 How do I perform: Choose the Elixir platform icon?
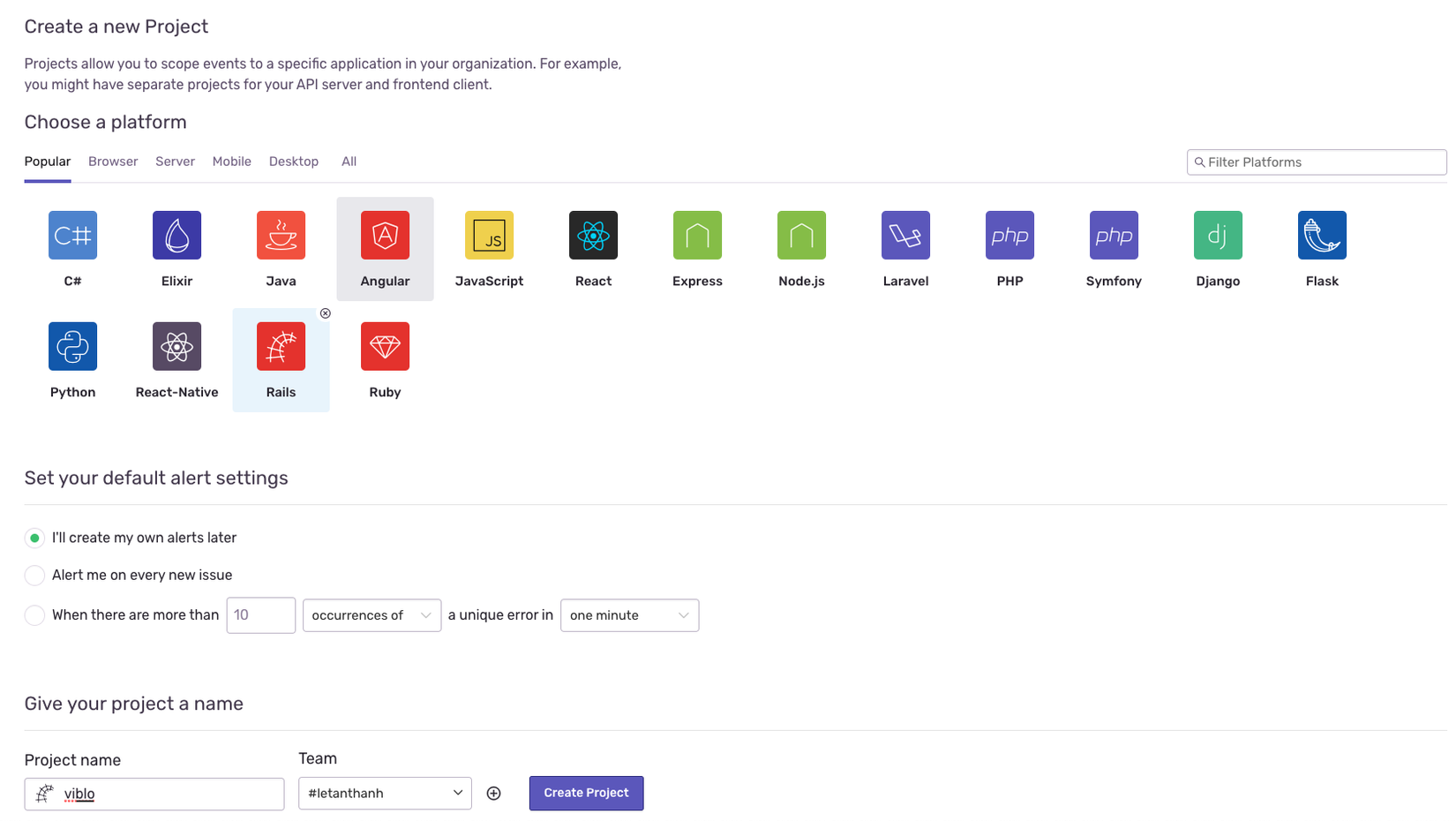coord(176,236)
